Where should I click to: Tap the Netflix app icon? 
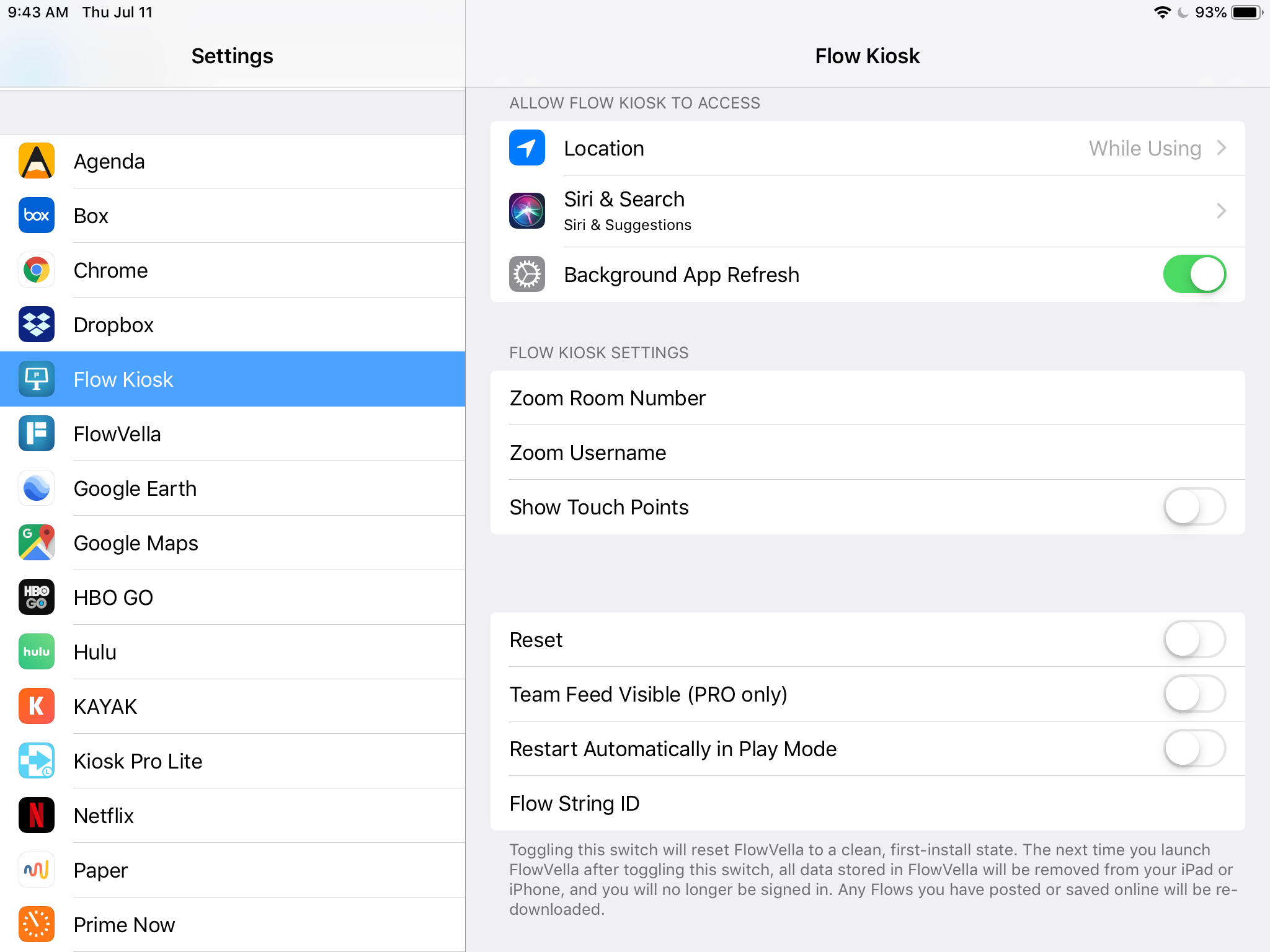pos(37,816)
